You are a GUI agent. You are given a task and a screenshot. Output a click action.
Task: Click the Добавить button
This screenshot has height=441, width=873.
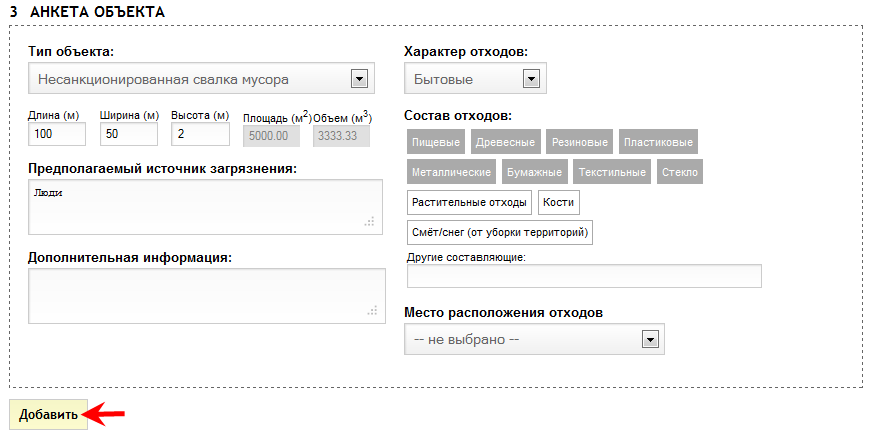pyautogui.click(x=48, y=414)
